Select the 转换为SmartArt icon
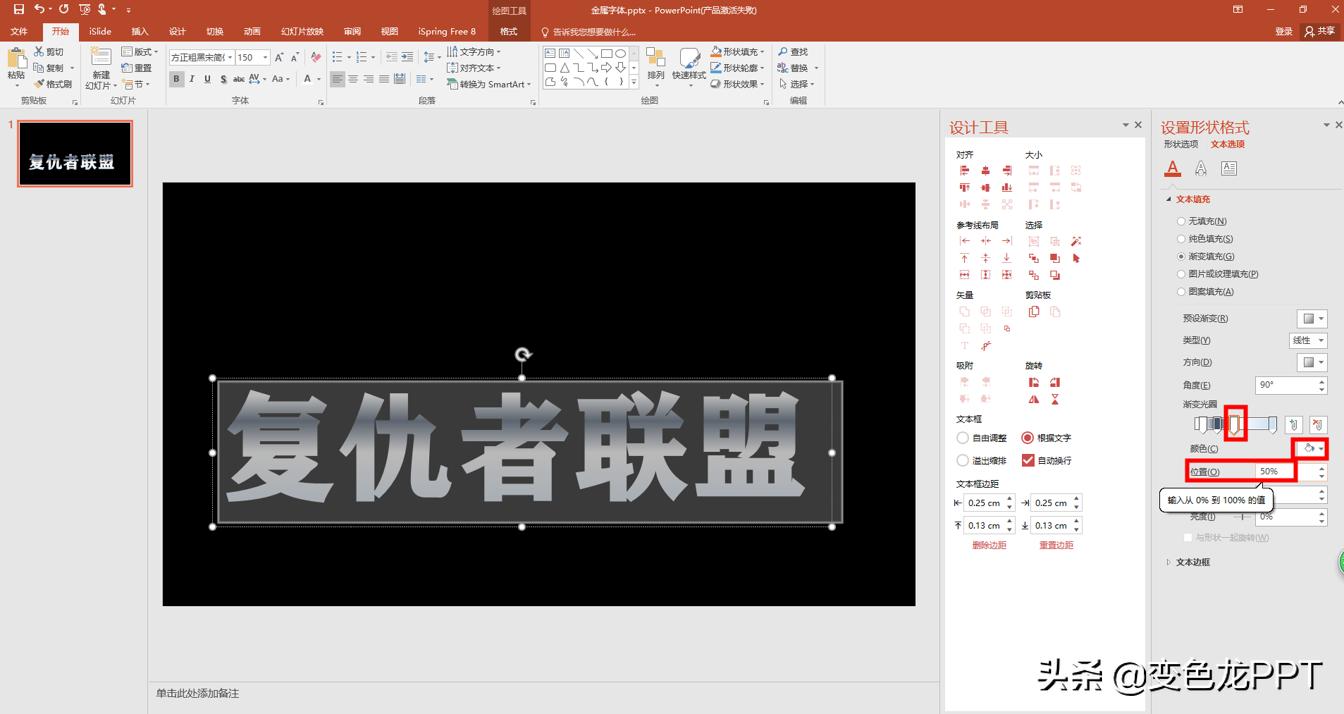Viewport: 1344px width, 714px height. click(489, 84)
